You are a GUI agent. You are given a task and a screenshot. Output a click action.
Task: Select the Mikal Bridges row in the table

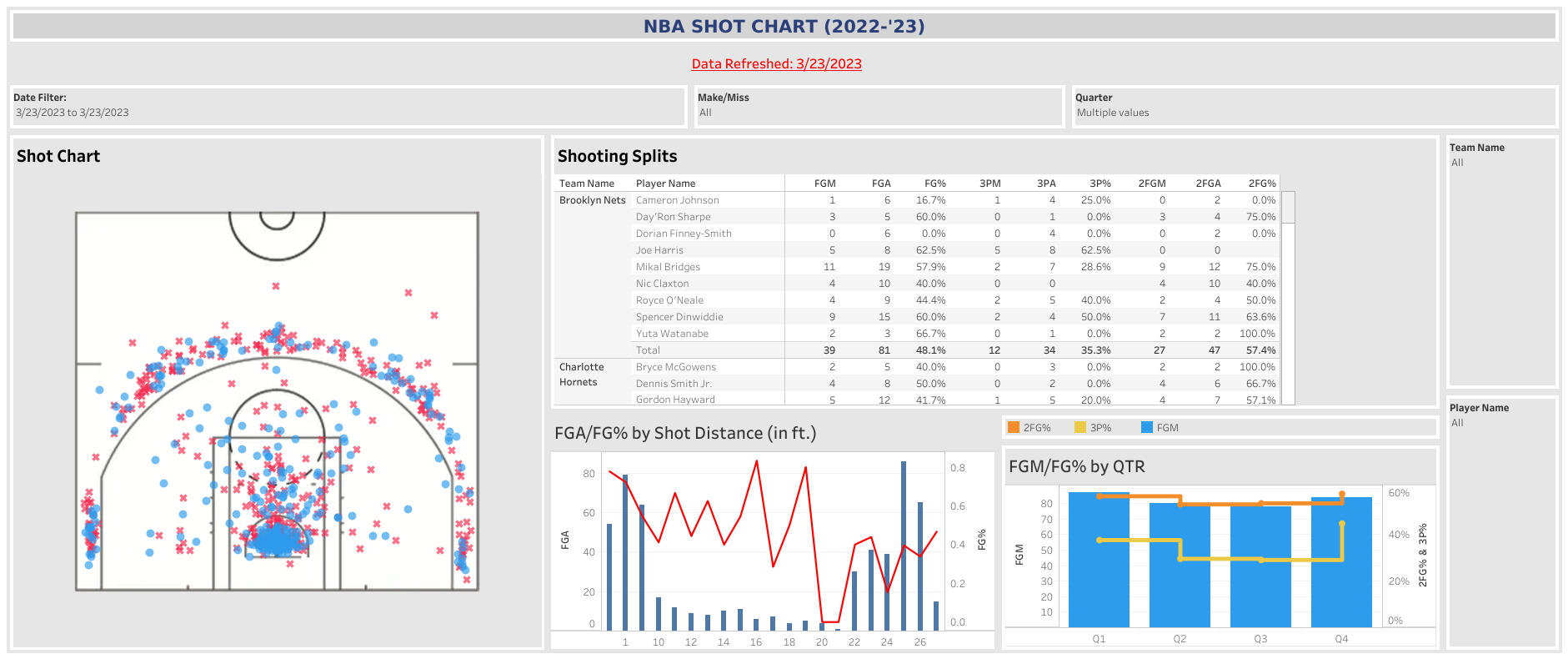tap(668, 267)
